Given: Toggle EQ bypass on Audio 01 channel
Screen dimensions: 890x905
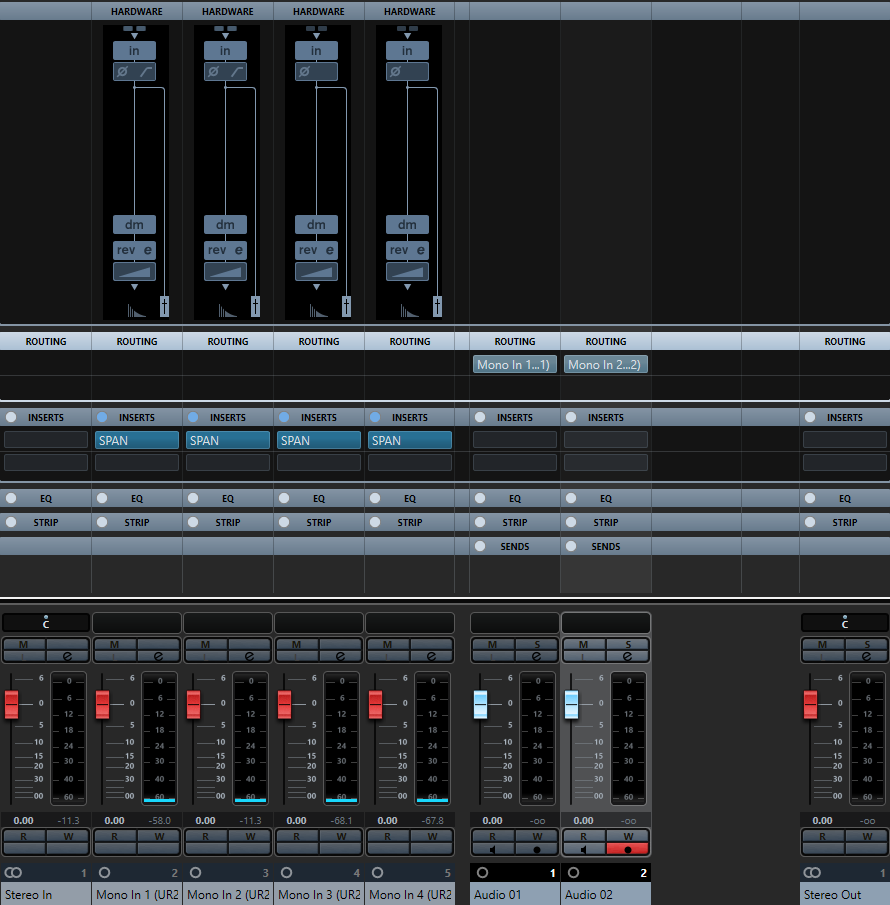Looking at the screenshot, I should point(480,498).
